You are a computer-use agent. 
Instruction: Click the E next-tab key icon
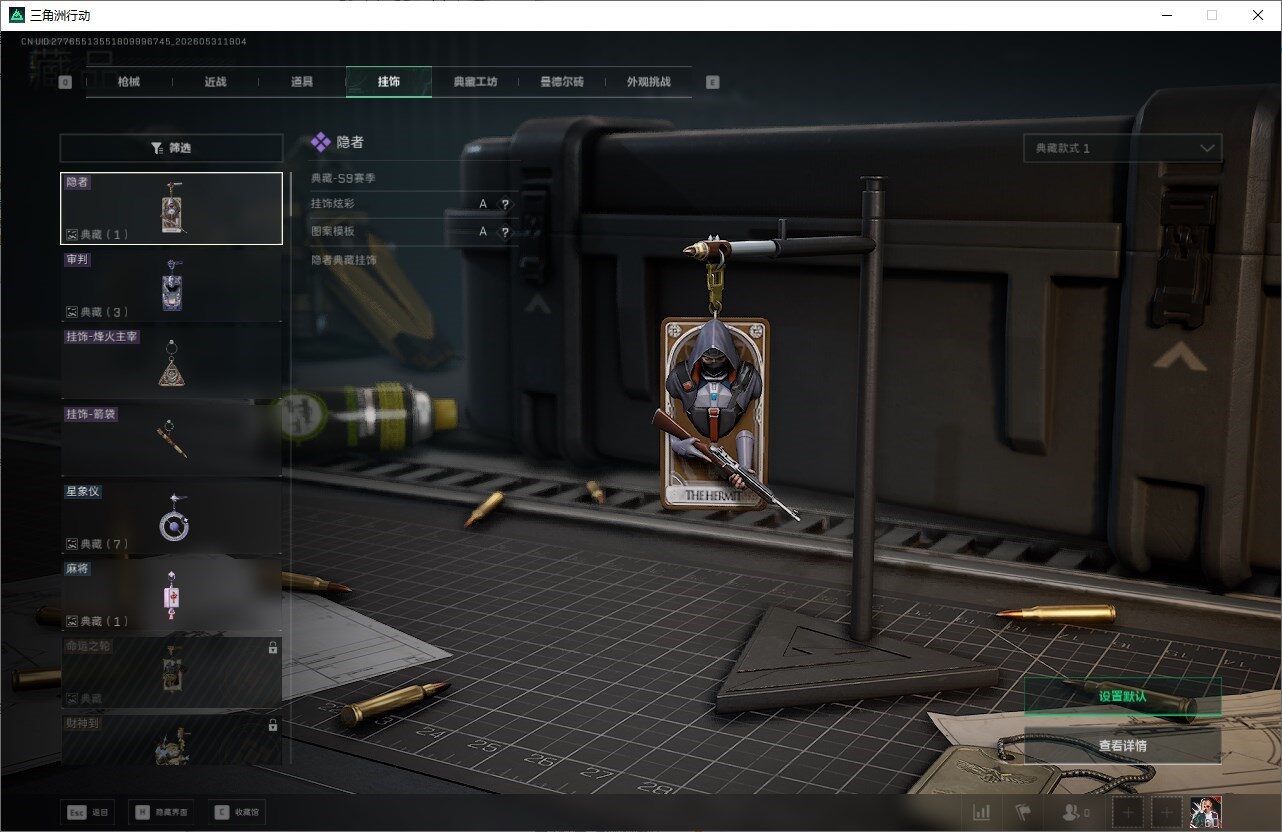(x=712, y=83)
